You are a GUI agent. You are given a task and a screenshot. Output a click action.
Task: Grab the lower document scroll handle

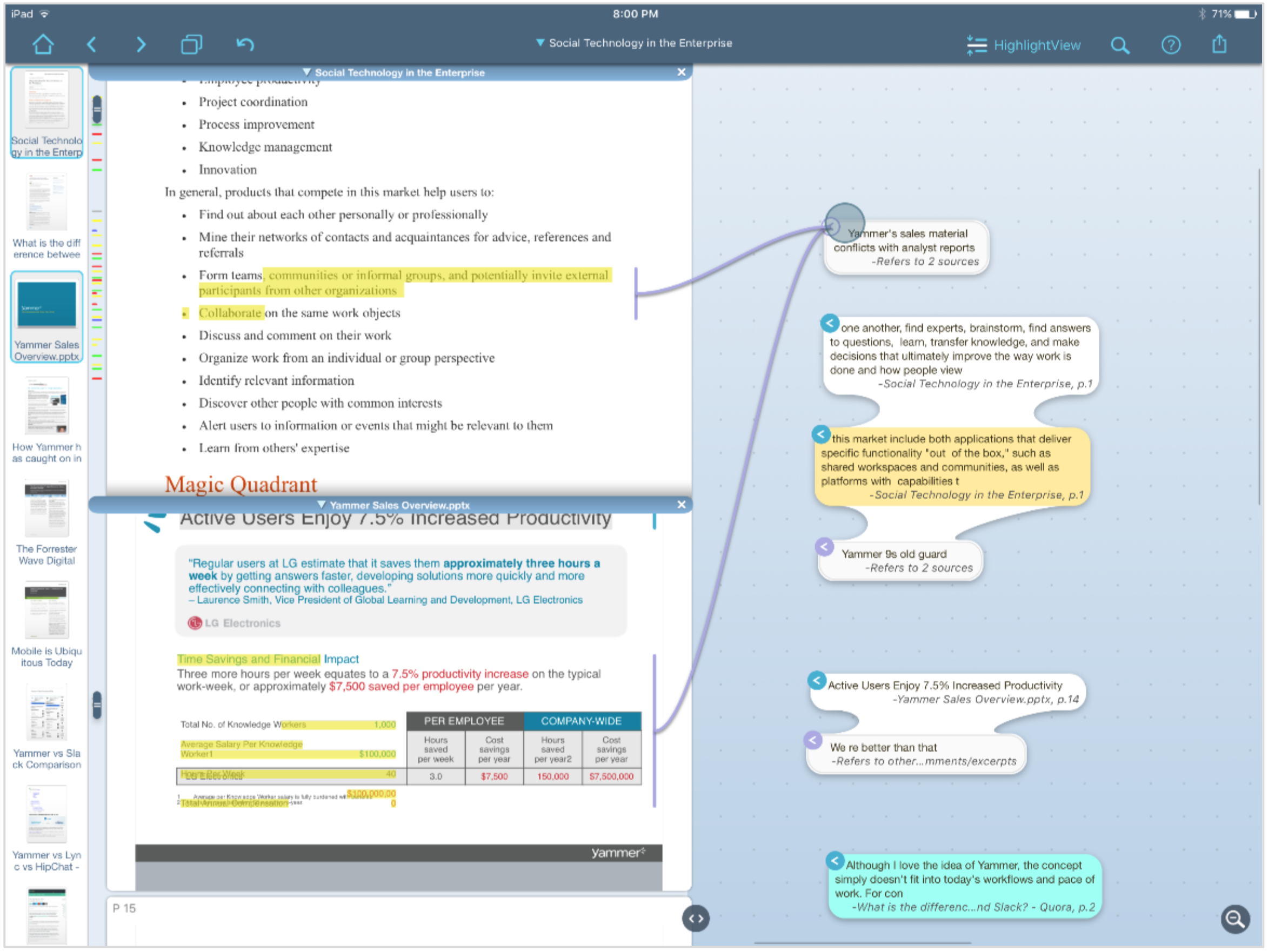97,706
